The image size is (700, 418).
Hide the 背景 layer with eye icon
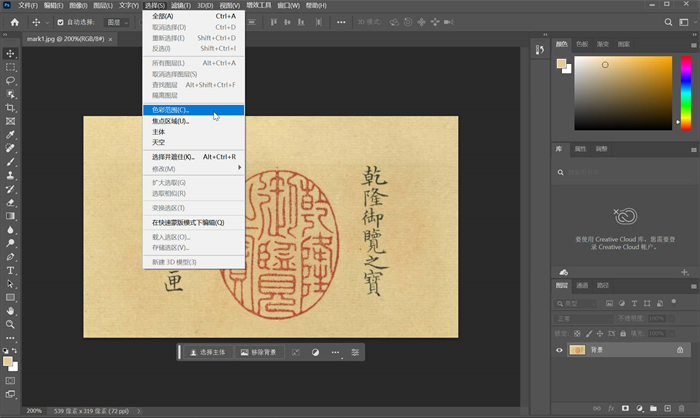[x=560, y=350]
